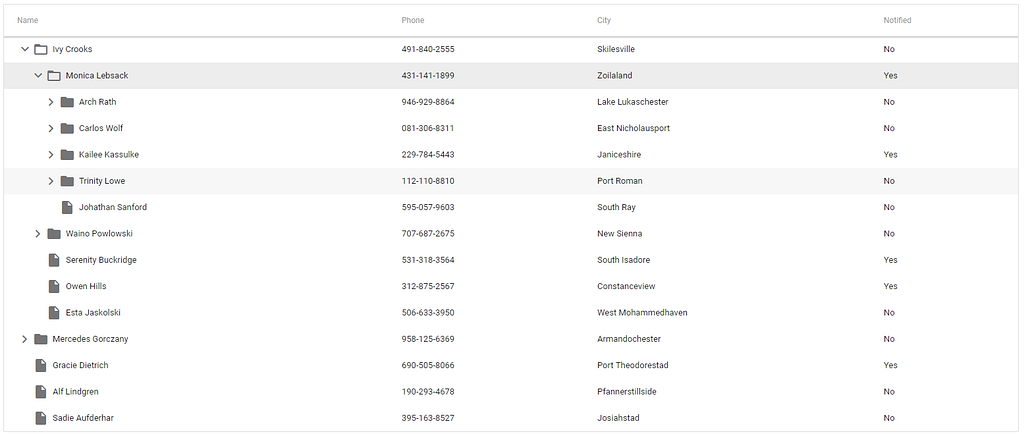Click the document icon next to Gracie Dietrich

[40, 365]
